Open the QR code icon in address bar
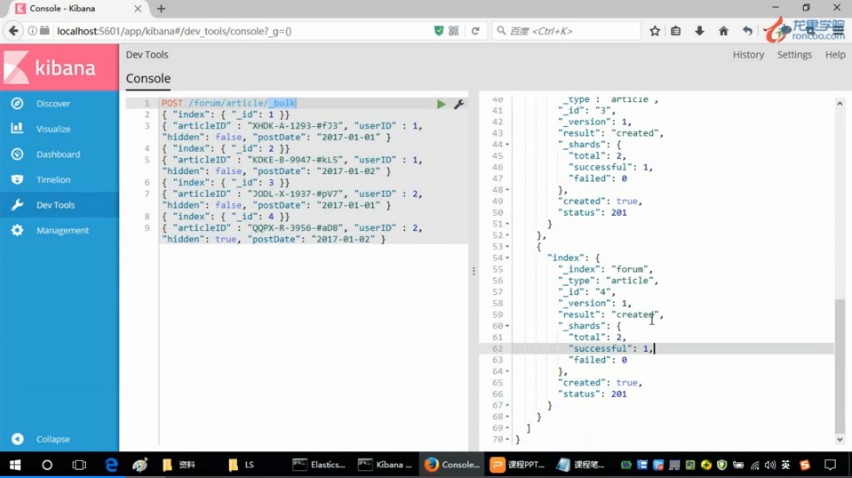Viewport: 852px width, 478px height. [x=454, y=31]
